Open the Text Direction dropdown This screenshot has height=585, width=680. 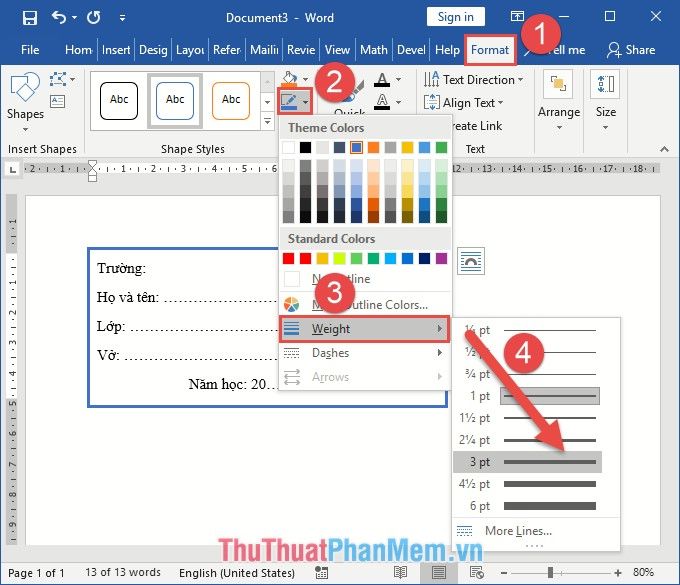(474, 80)
